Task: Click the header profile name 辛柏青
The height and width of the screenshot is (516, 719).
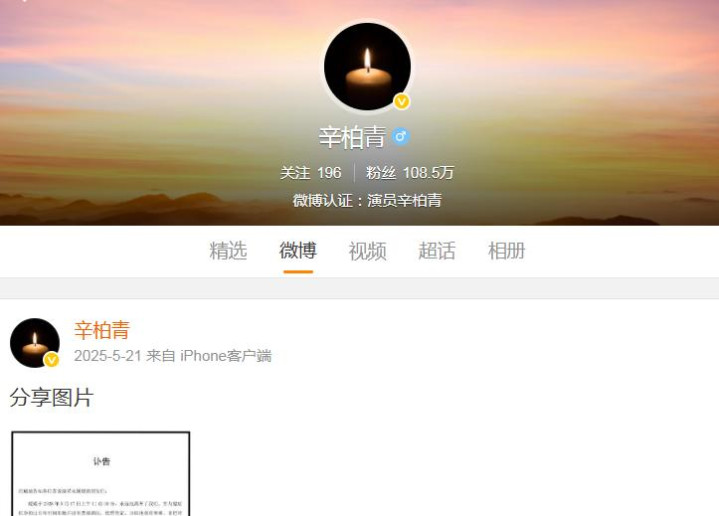Action: point(352,137)
